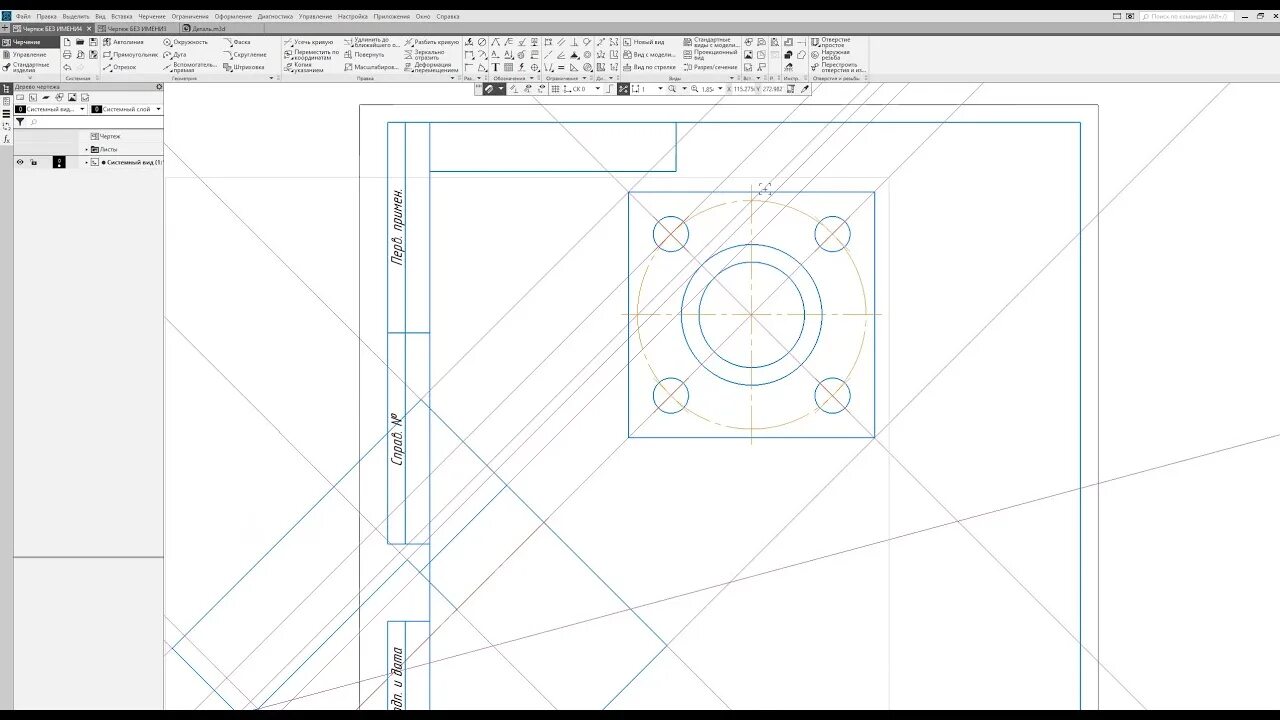Expand the Правка panel arrow
The width and height of the screenshot is (1280, 720).
[x=453, y=78]
